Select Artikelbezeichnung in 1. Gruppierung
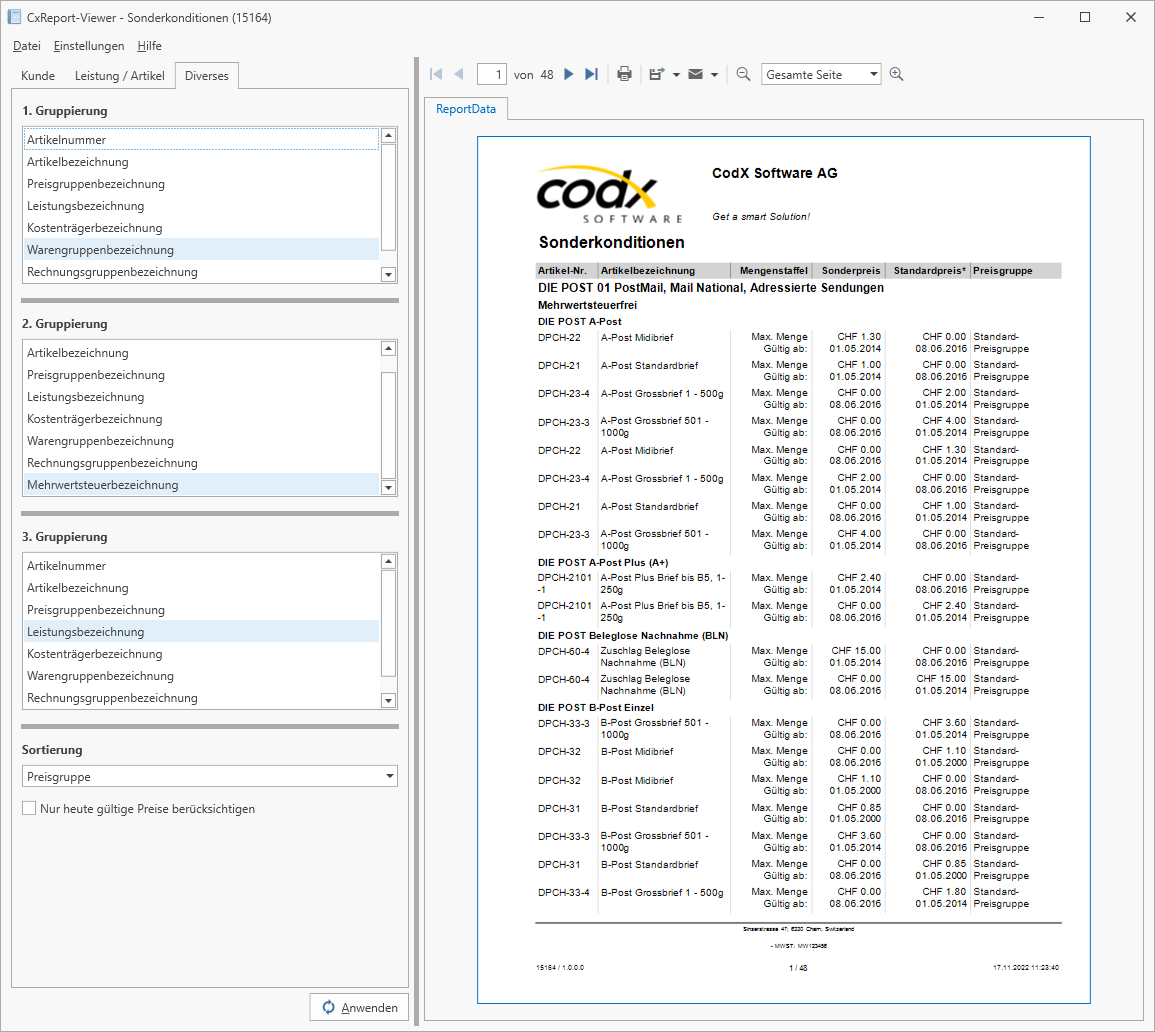 (x=201, y=161)
